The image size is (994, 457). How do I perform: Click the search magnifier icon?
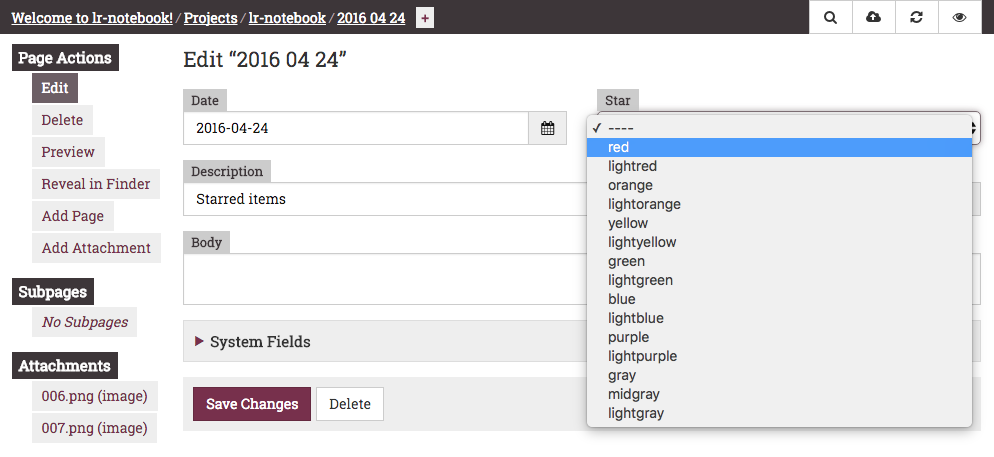830,17
